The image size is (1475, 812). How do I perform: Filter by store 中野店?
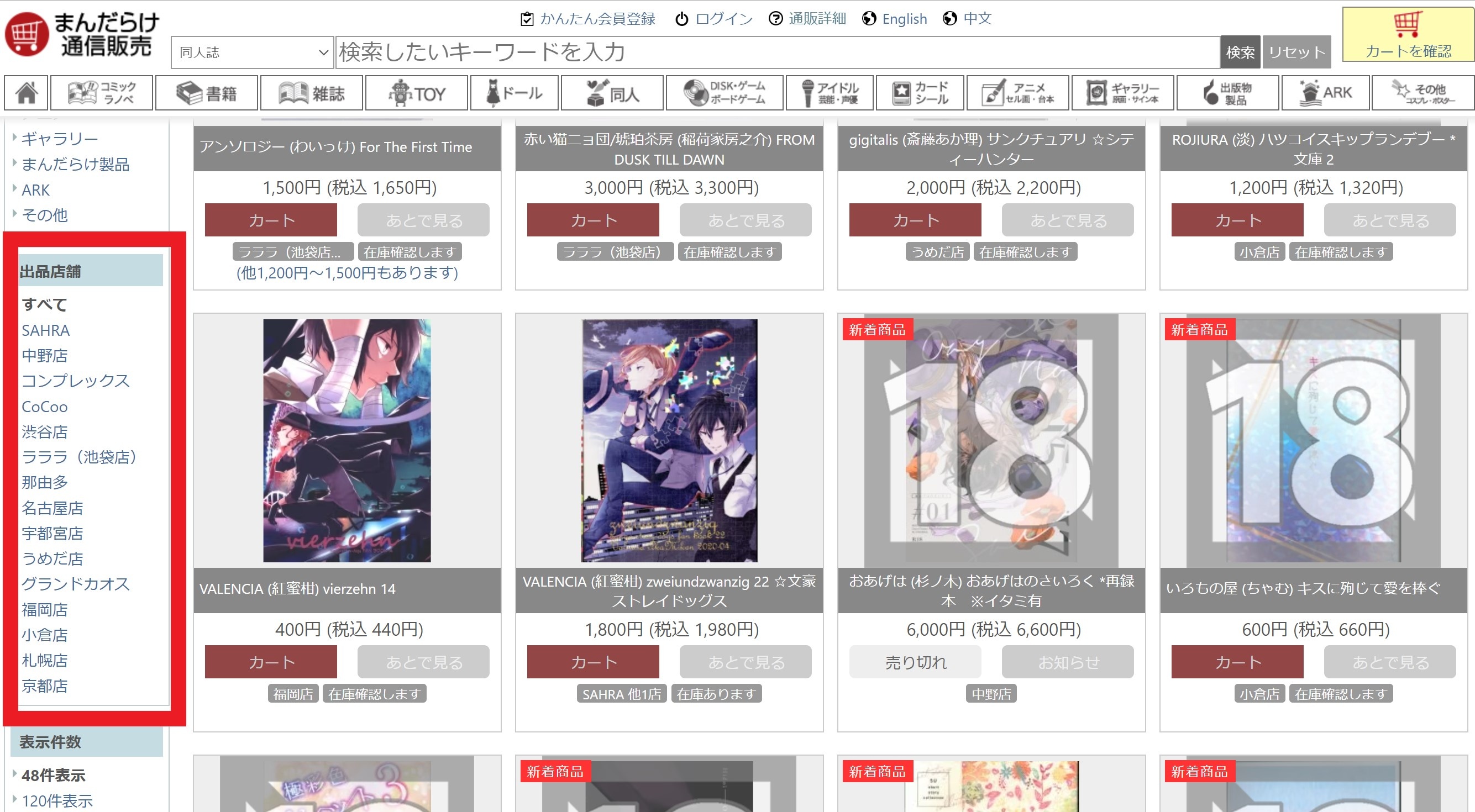click(x=45, y=355)
